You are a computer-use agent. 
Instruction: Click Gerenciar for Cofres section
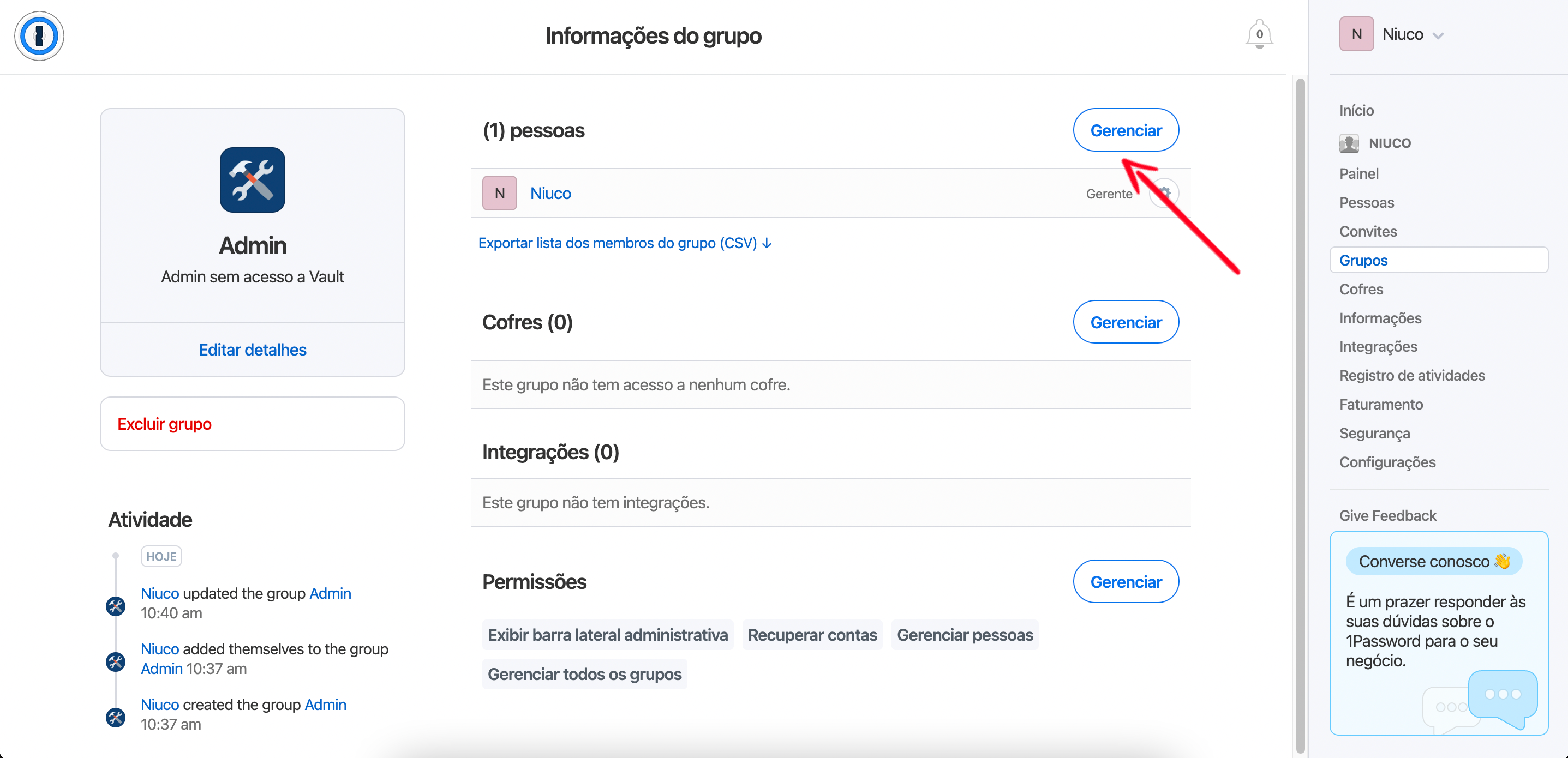coord(1125,322)
